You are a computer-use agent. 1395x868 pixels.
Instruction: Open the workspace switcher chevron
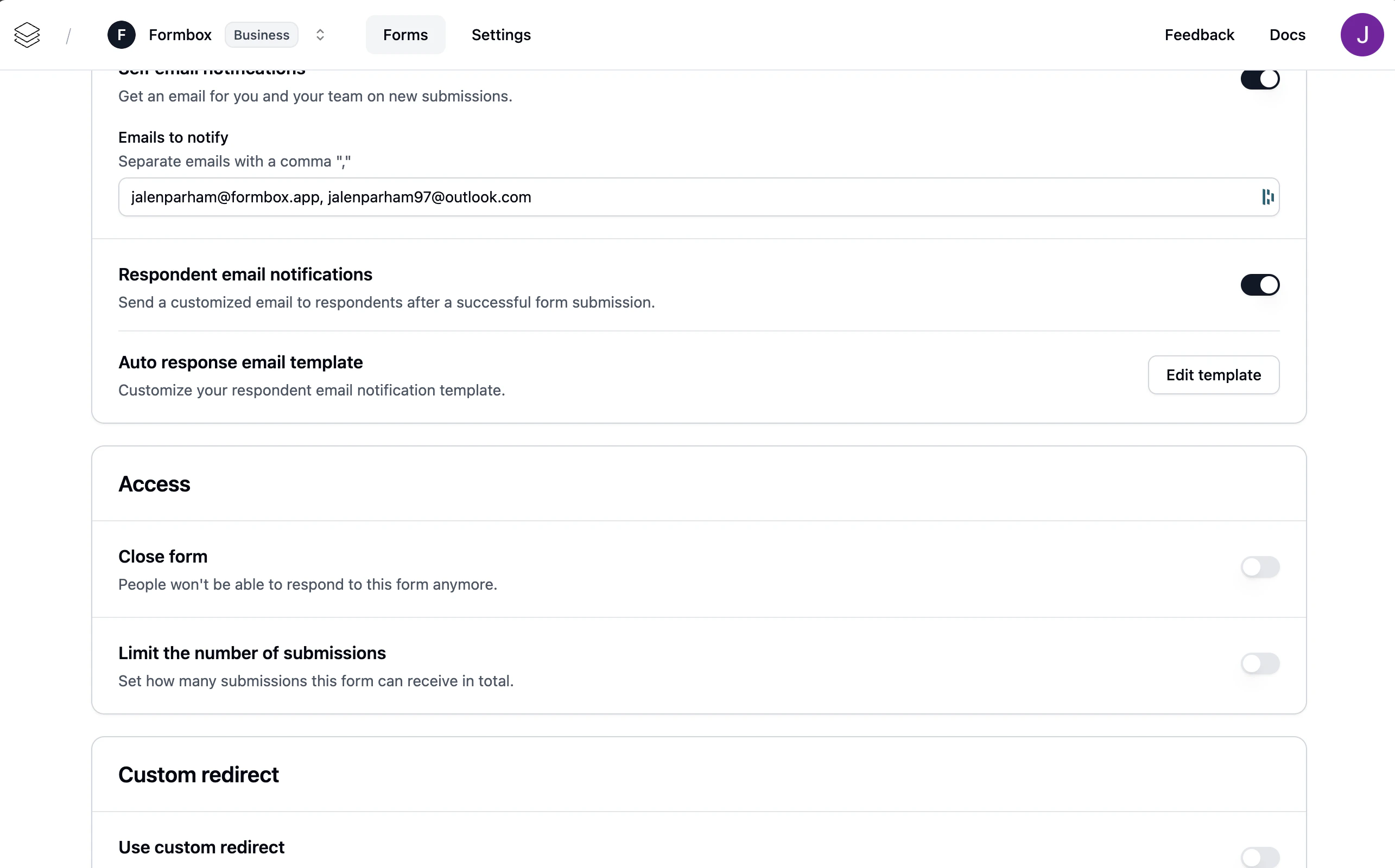pos(320,35)
